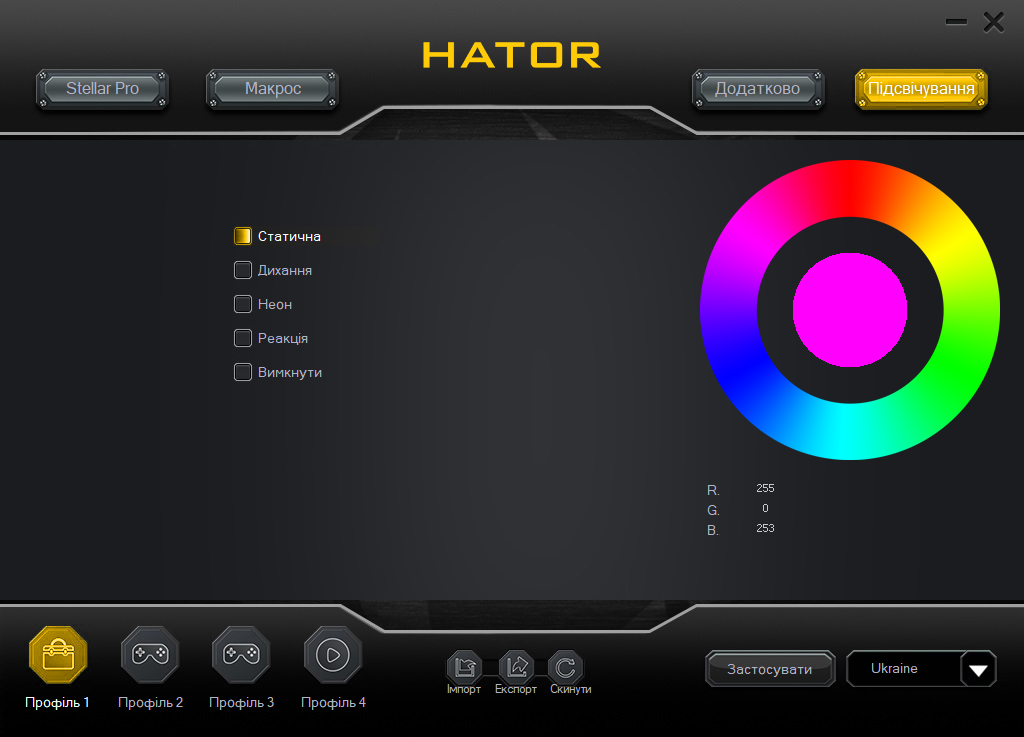The height and width of the screenshot is (737, 1024).
Task: Click the Застосувати button
Action: 770,669
